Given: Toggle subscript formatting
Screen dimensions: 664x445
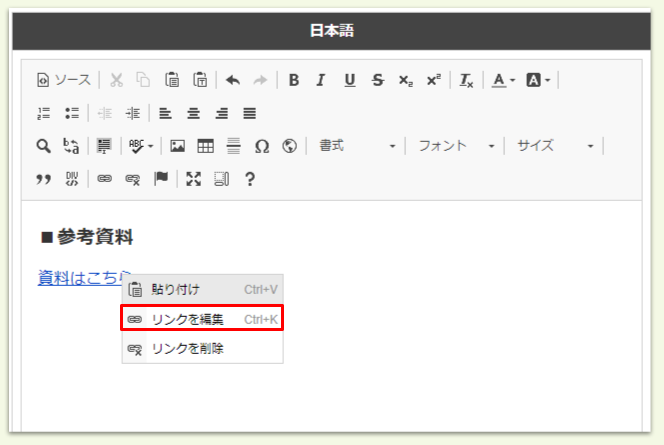Looking at the screenshot, I should [x=406, y=80].
